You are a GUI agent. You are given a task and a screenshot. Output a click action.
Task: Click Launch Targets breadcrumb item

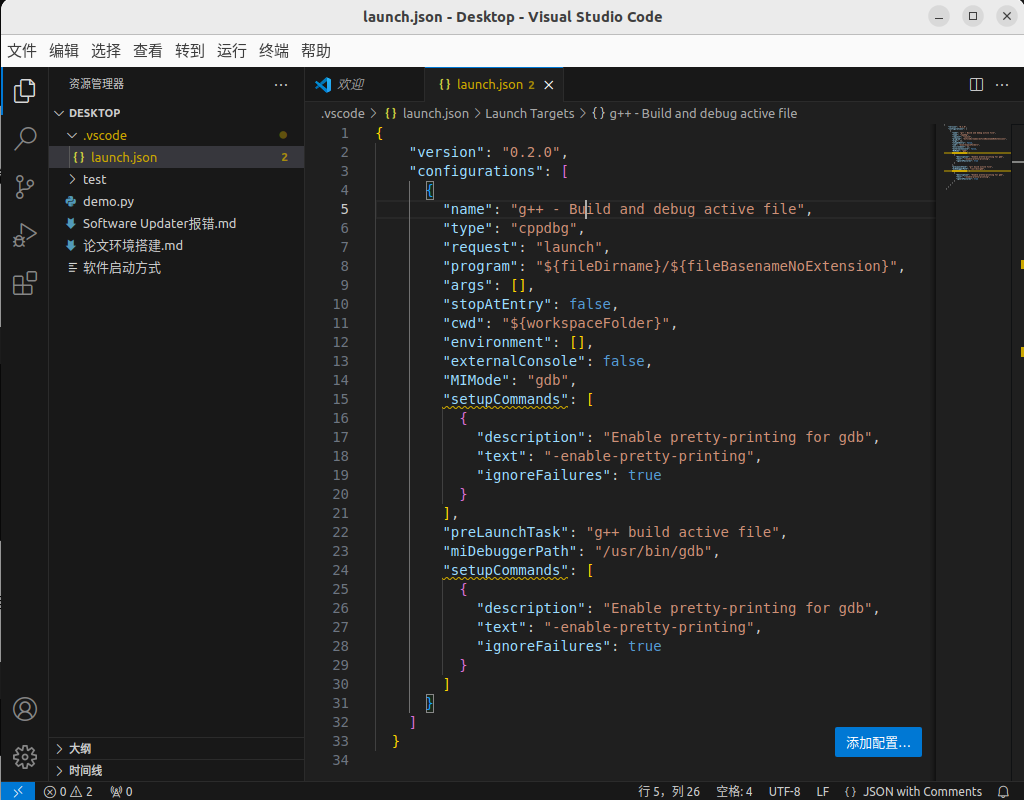[x=530, y=114]
